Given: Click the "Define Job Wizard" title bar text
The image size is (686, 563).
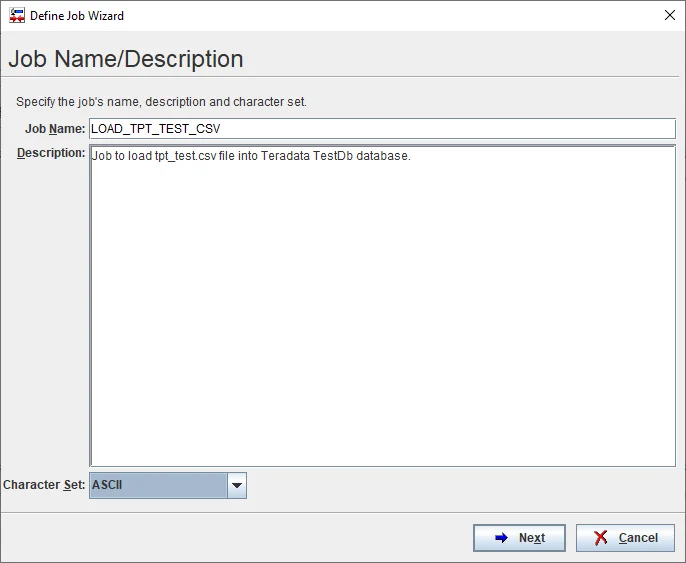Looking at the screenshot, I should [77, 16].
